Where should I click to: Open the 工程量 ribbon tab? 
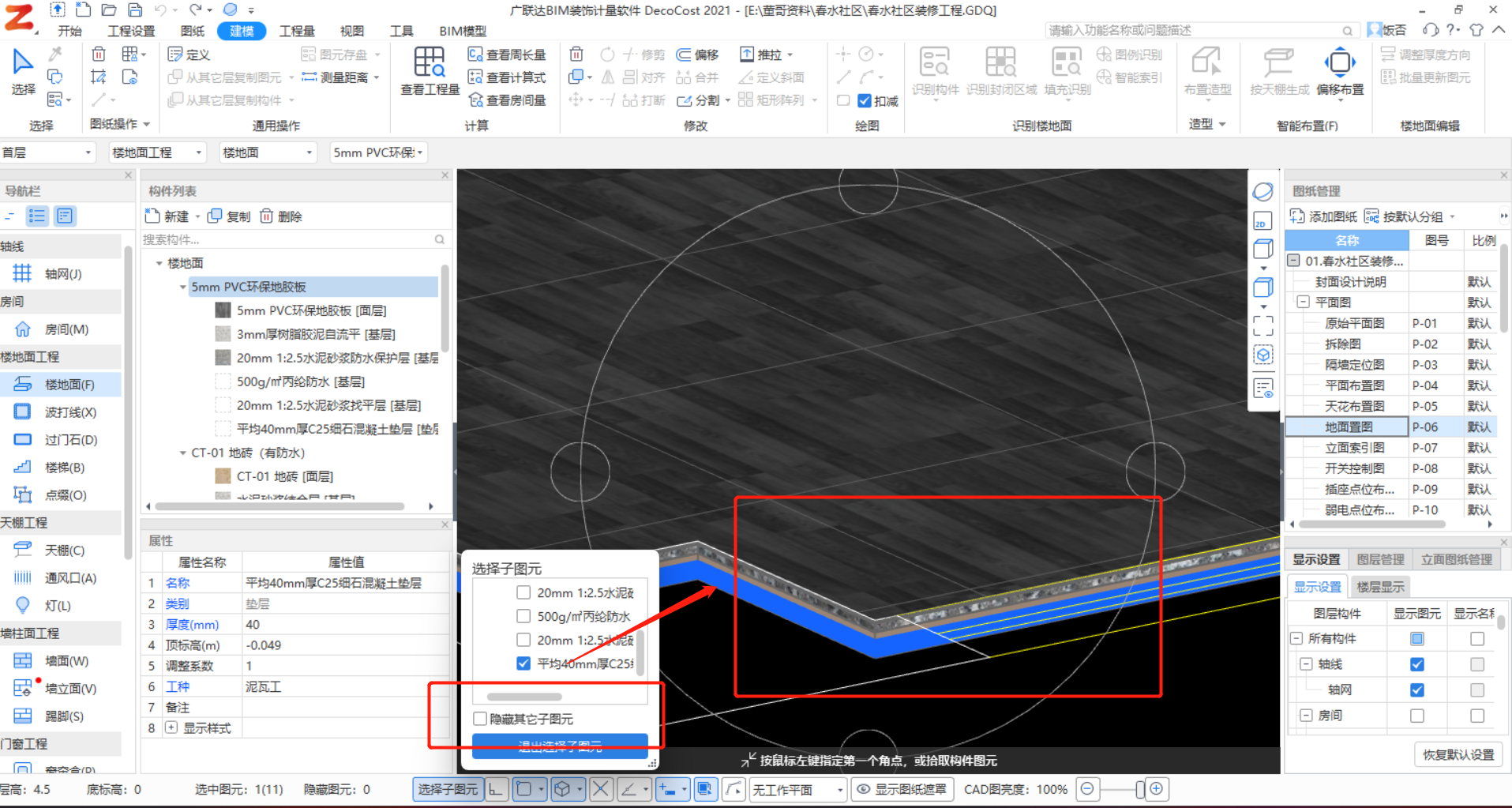[x=297, y=31]
